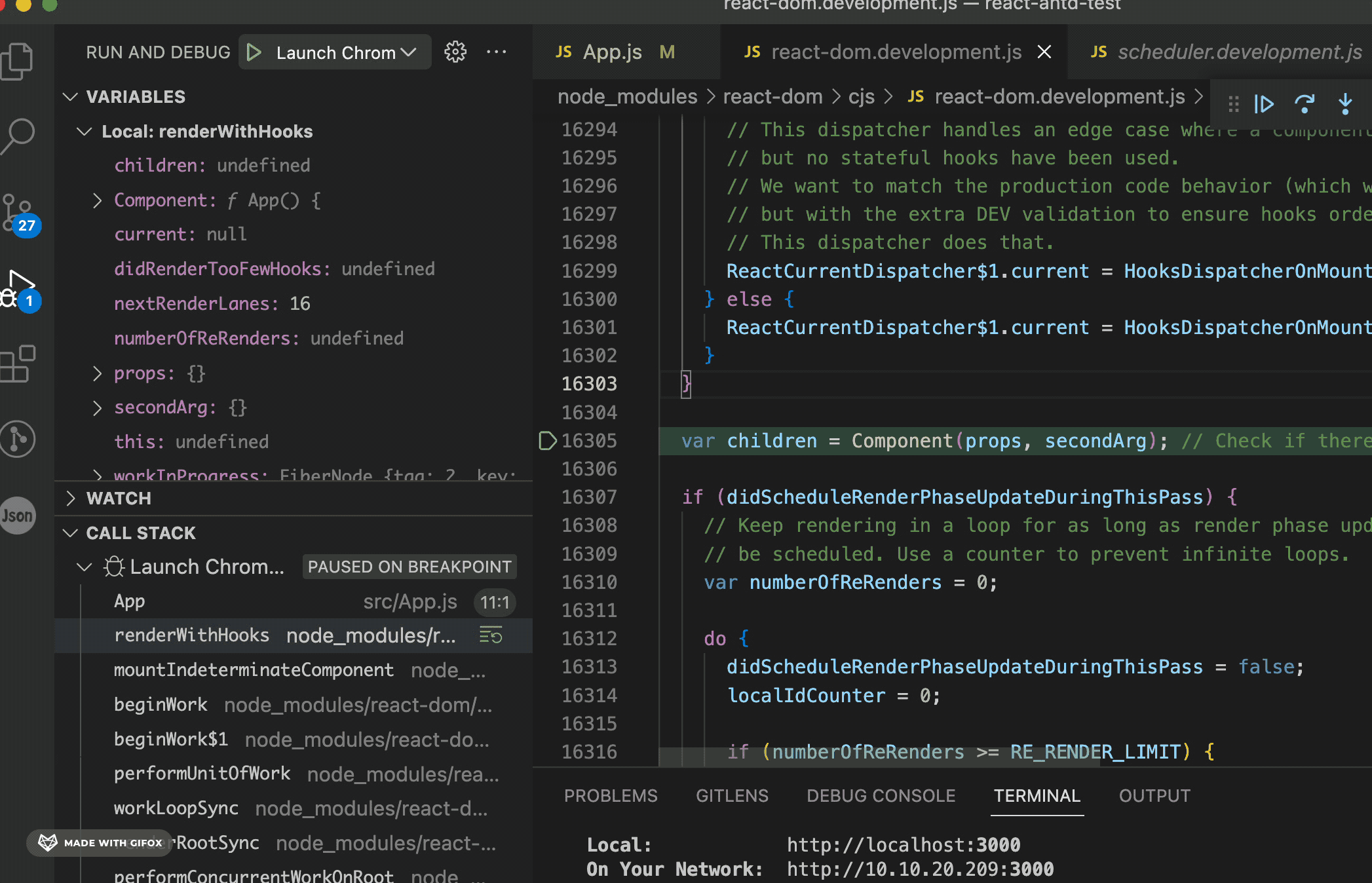Open launch.json via the gear icon
Viewport: 1372px width, 883px height.
pos(455,52)
